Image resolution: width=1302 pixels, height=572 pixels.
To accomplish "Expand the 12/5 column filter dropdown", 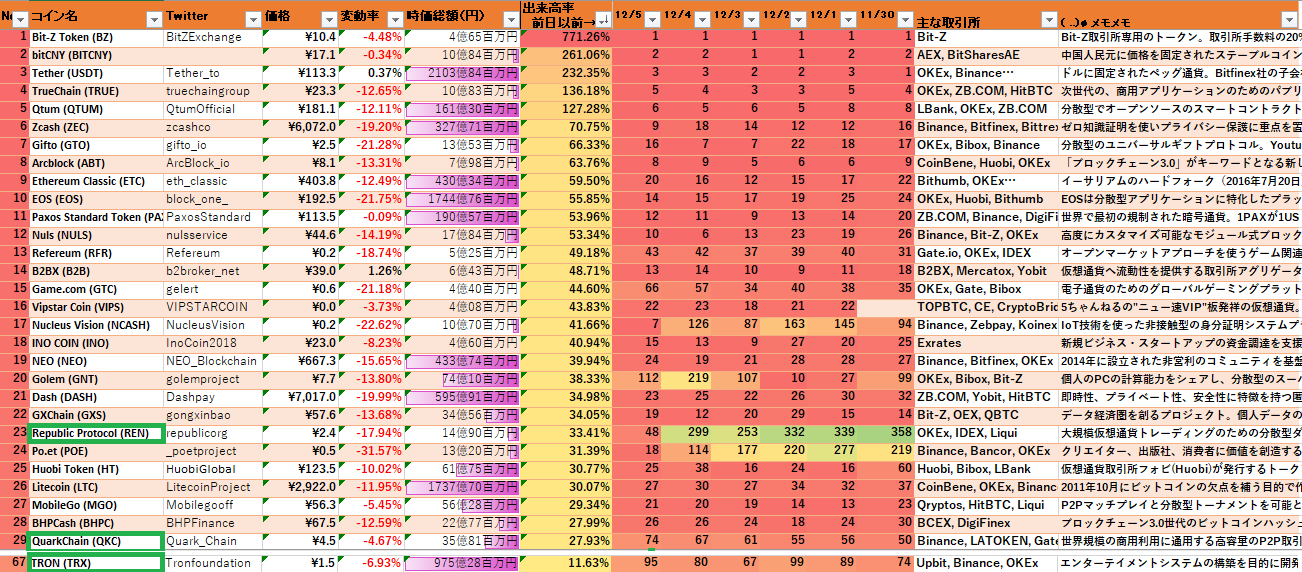I will click(651, 21).
